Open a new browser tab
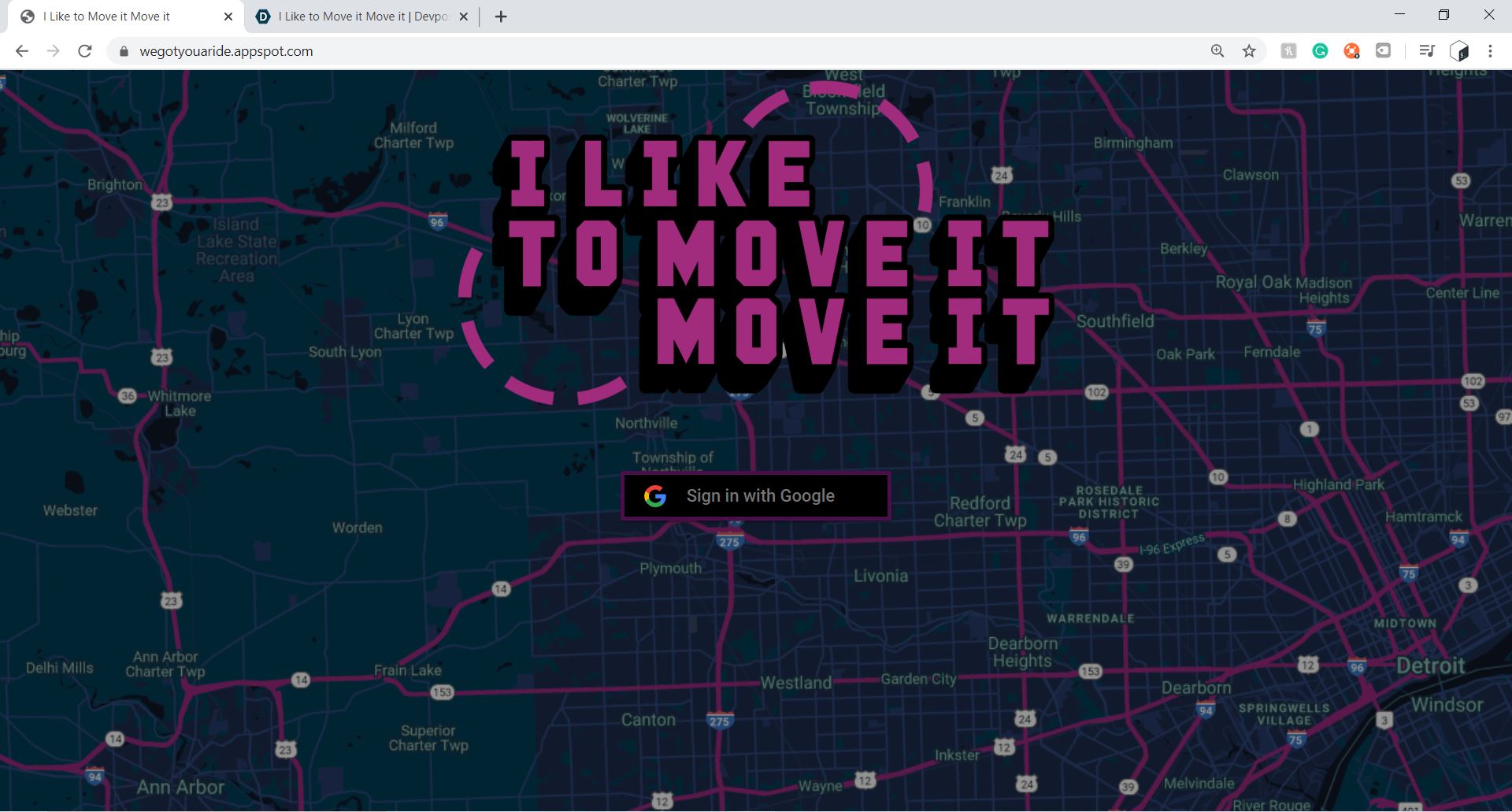 point(501,17)
